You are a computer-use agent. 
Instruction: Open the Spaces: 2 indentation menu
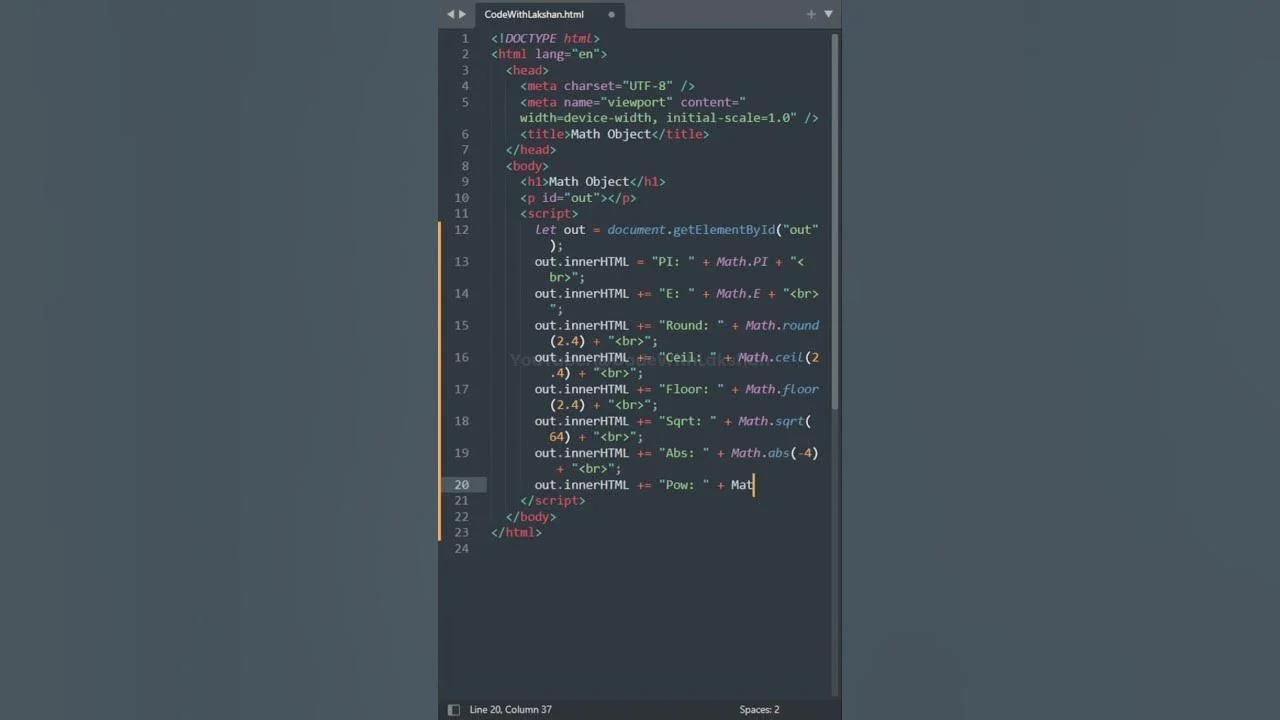pos(759,709)
